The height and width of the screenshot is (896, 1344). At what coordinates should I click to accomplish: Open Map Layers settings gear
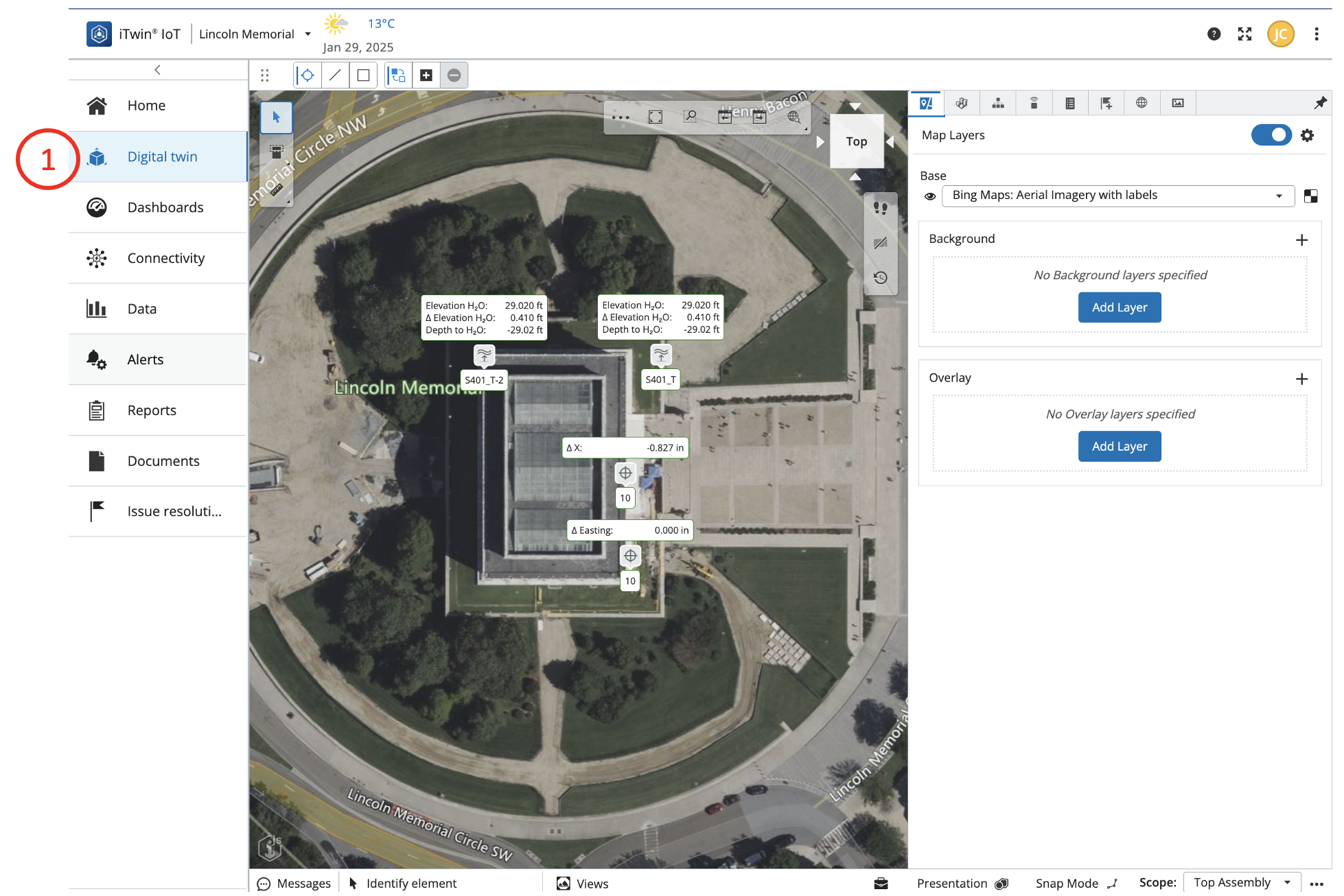(1308, 135)
